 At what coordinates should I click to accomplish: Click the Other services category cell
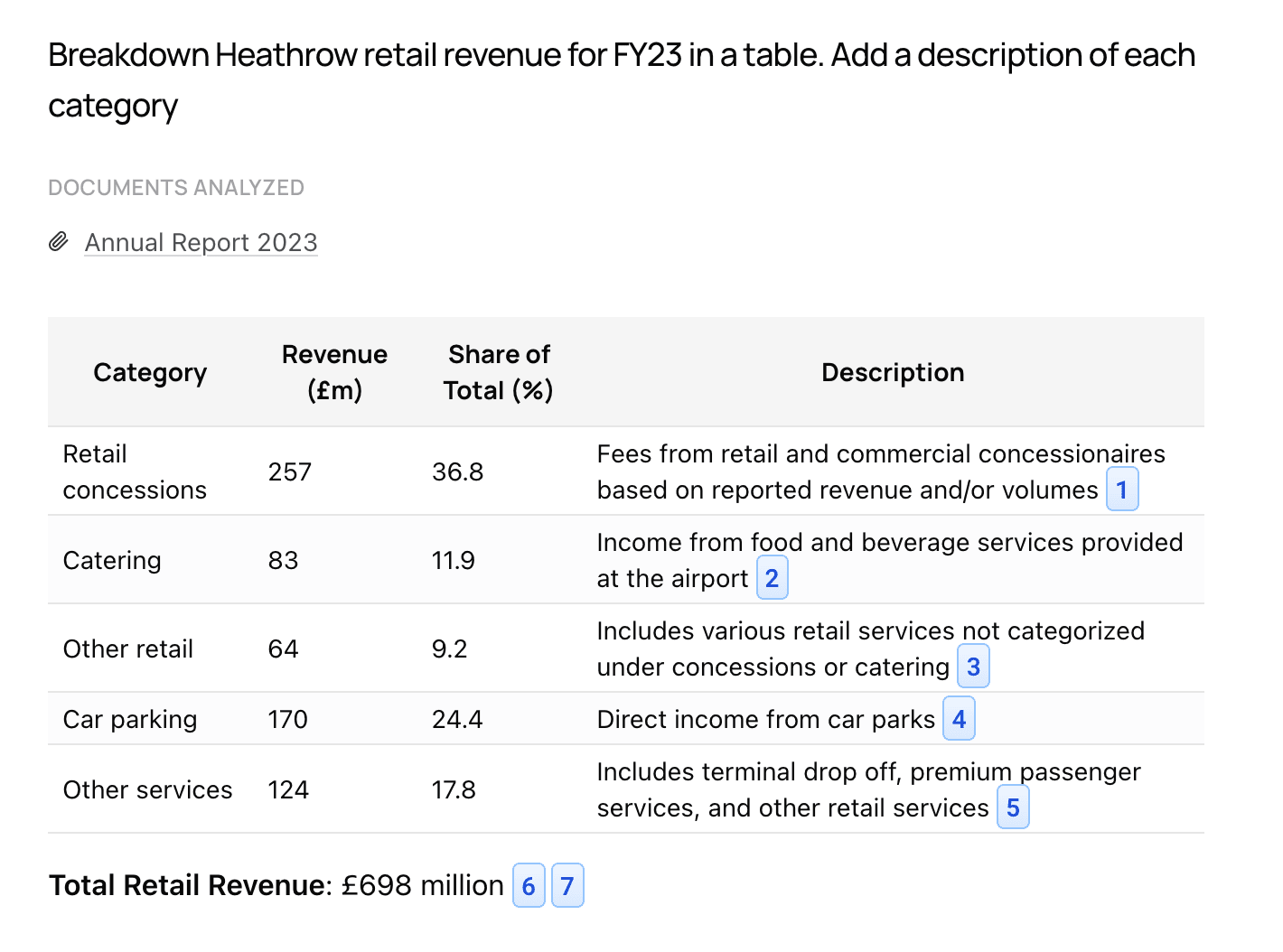(147, 789)
